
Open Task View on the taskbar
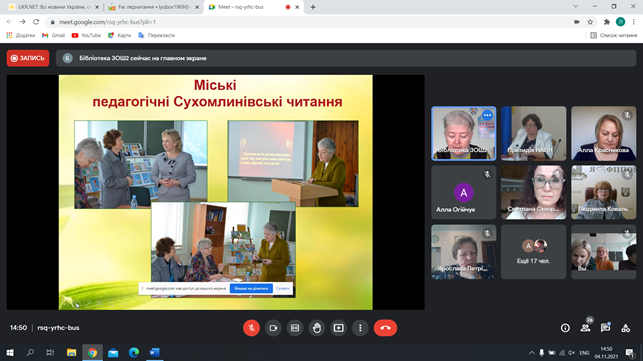[50, 352]
